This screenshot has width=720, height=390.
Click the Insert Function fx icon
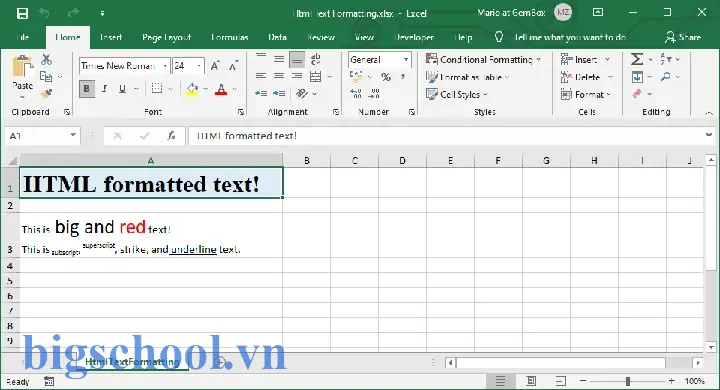[171, 136]
